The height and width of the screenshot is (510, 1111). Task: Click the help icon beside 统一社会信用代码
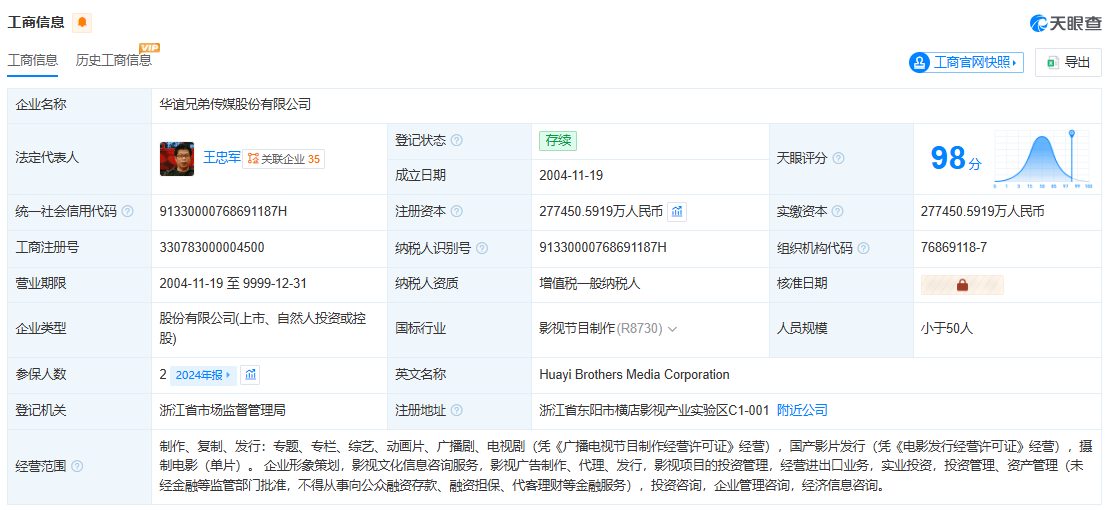coord(128,212)
